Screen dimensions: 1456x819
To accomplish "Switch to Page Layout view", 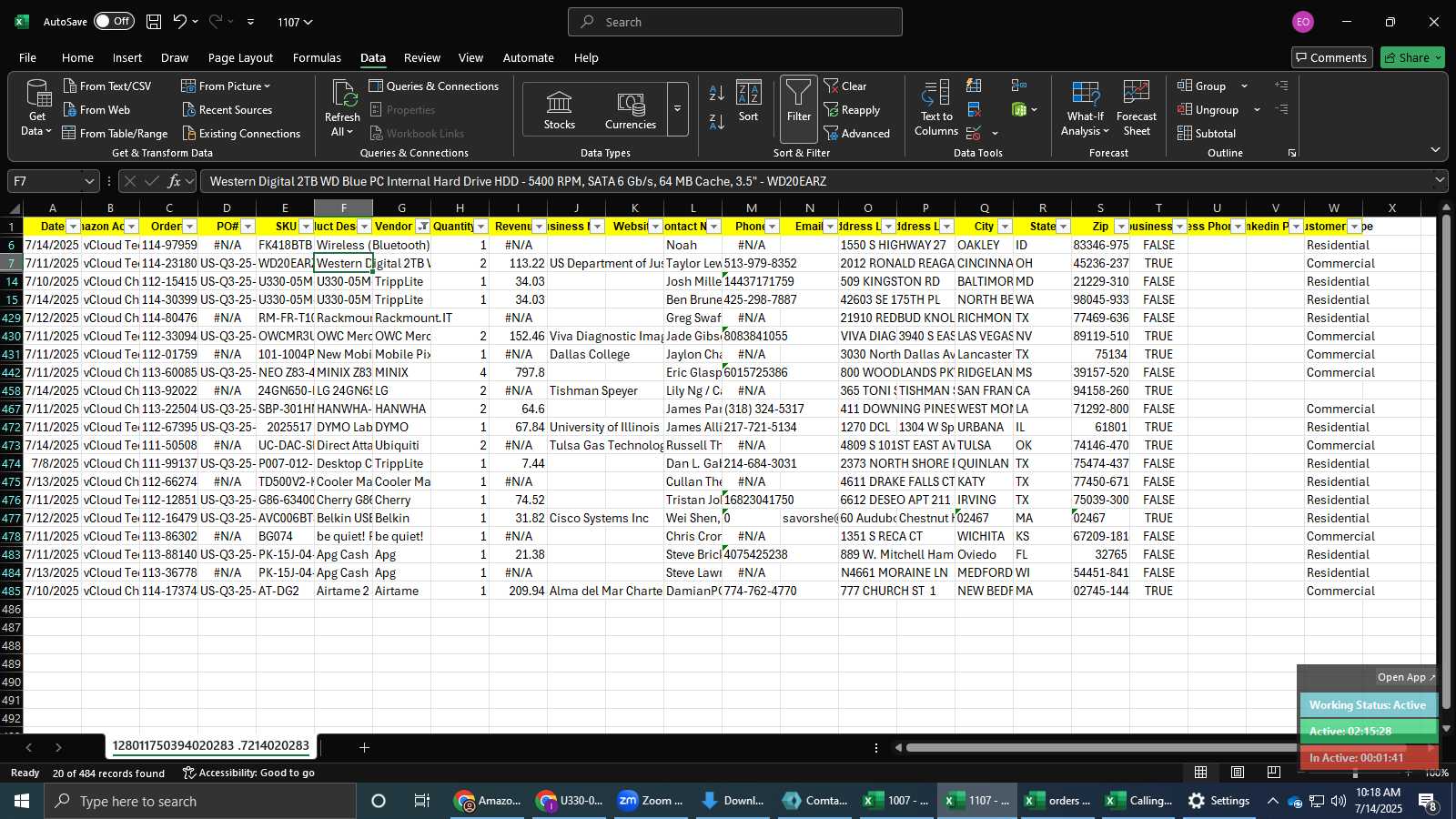I will (1238, 773).
